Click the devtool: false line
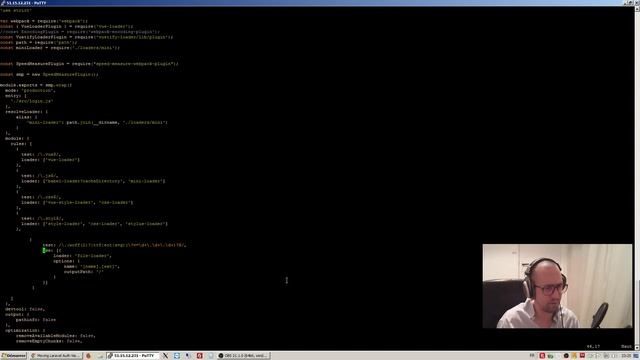The height and width of the screenshot is (360, 640). tap(25, 309)
